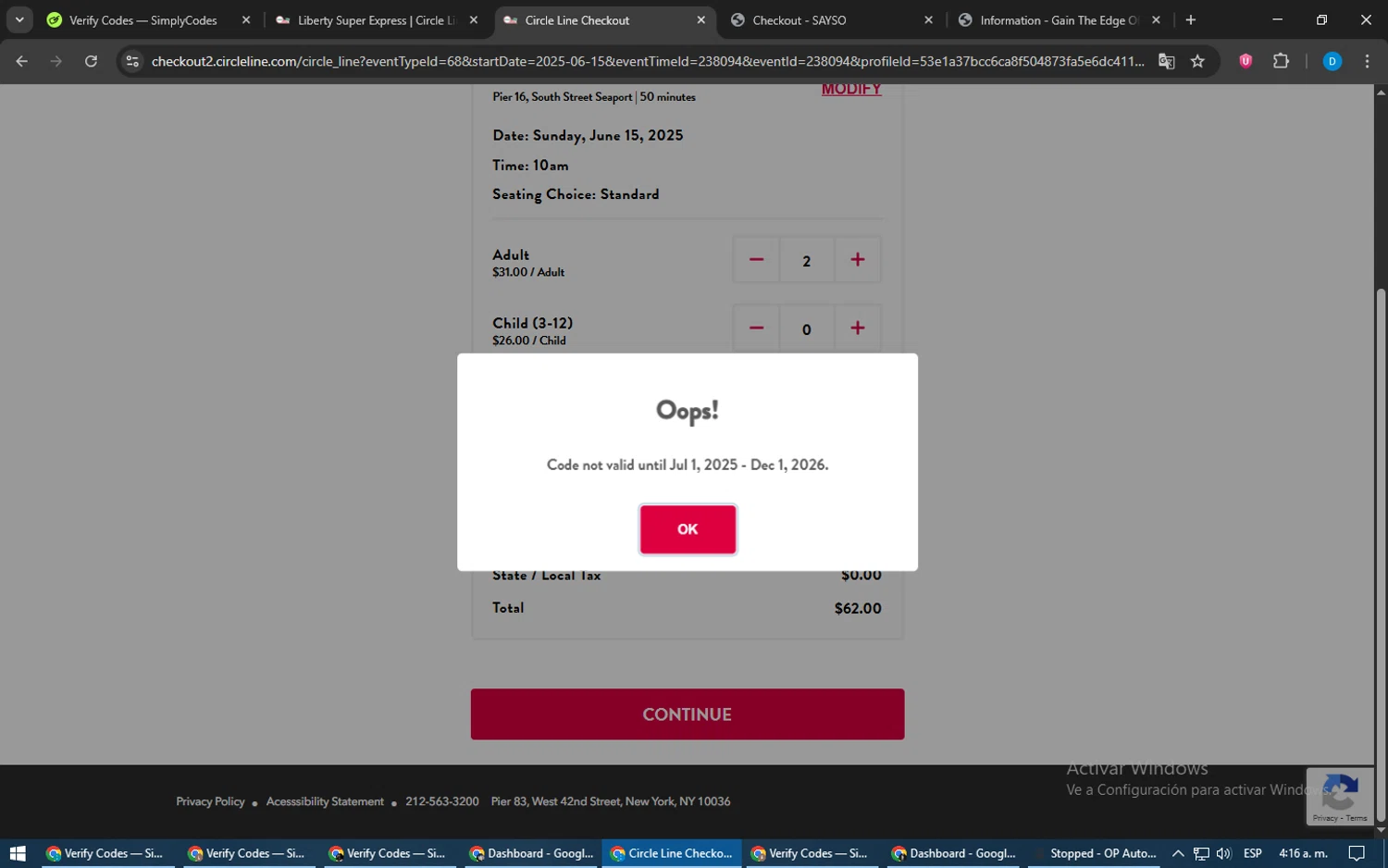Screen dimensions: 1388x868
Task: Translate this page icon
Action: tap(1167, 61)
